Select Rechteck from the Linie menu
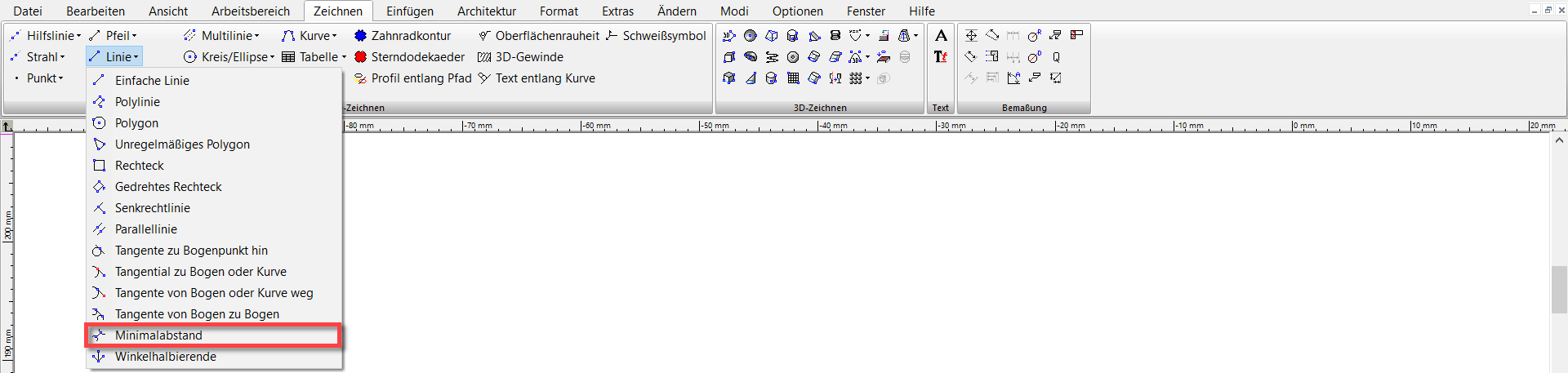 (x=215, y=166)
